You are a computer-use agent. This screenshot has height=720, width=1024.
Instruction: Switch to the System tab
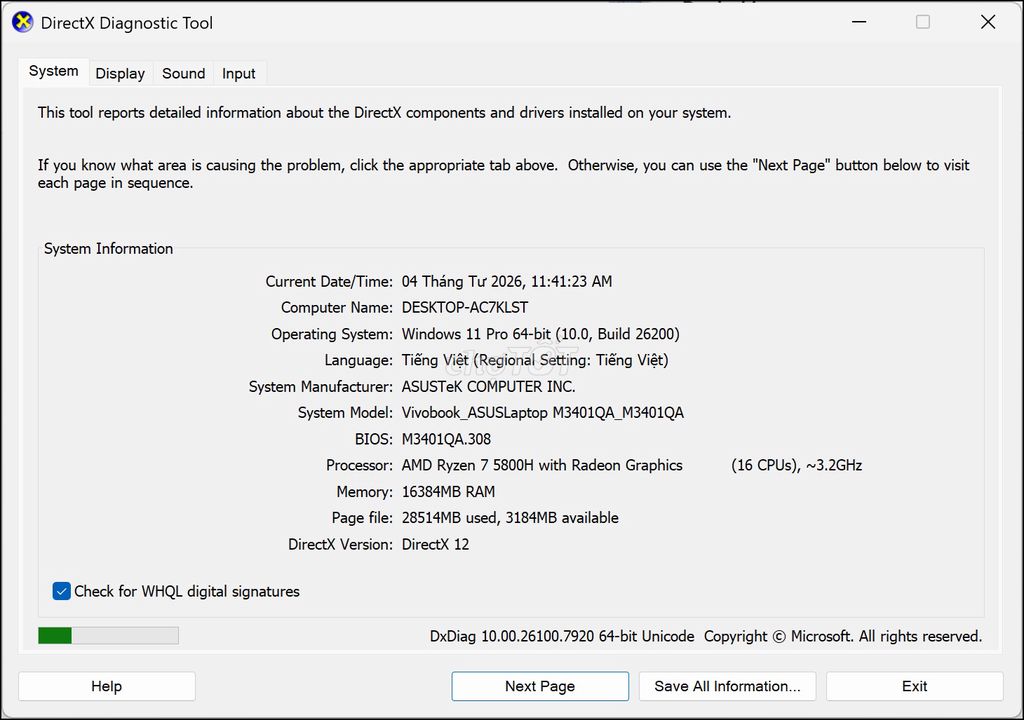click(53, 72)
